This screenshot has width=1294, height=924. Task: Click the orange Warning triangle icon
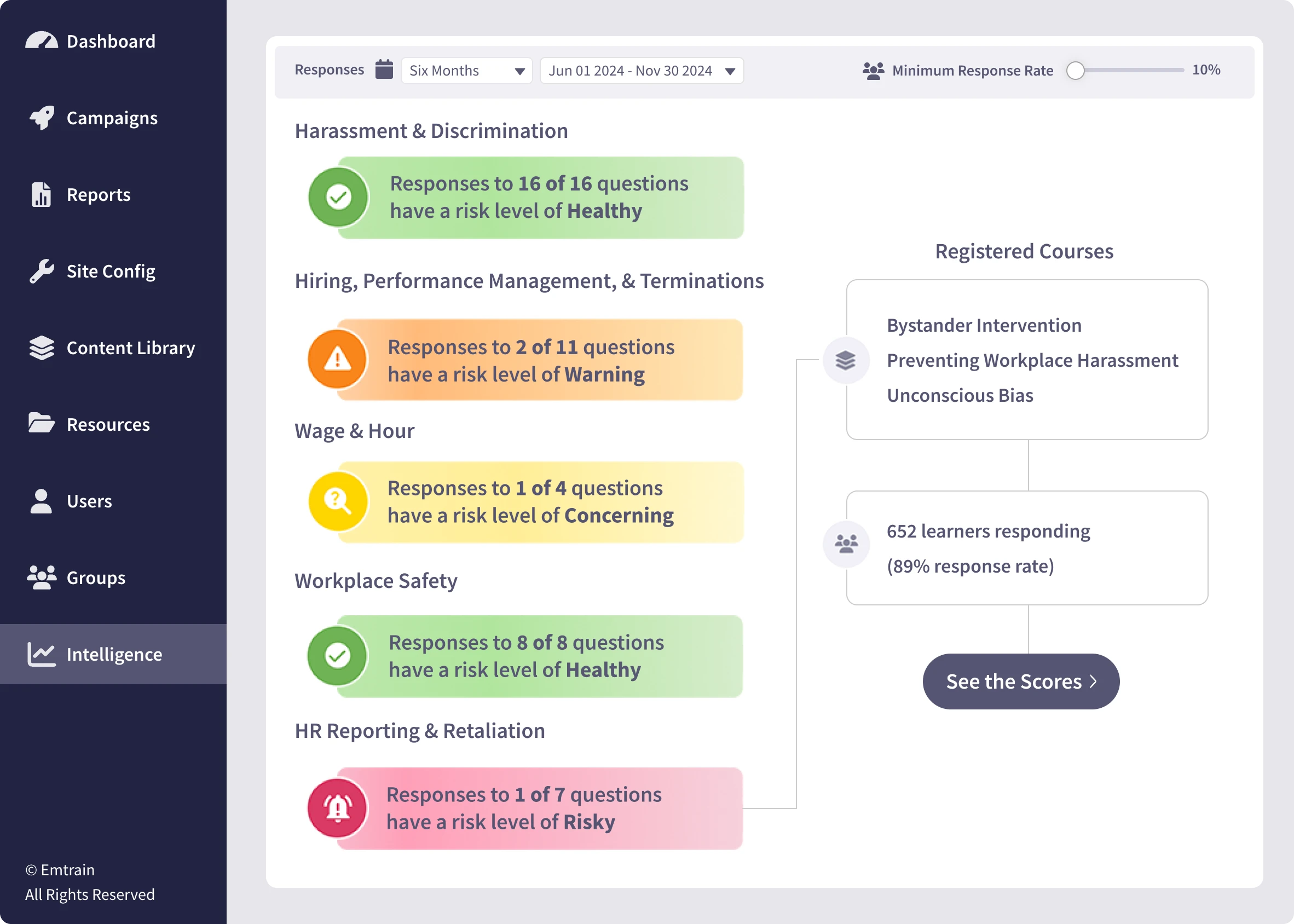337,360
